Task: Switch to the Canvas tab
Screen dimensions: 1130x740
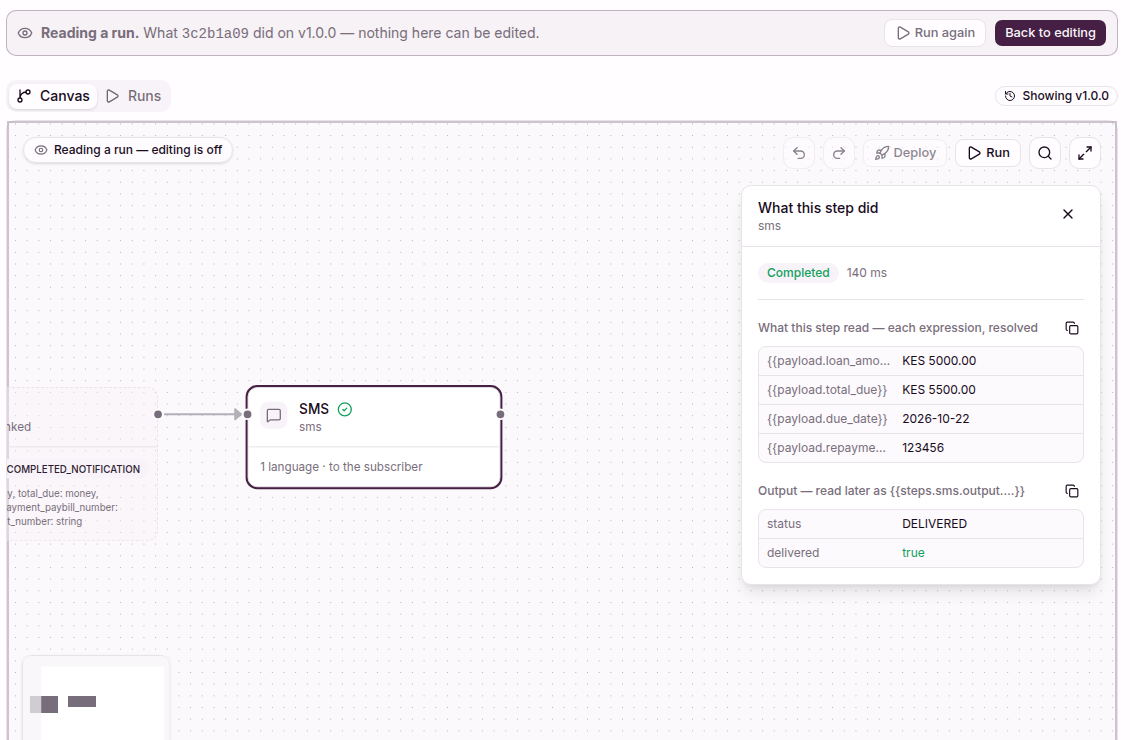Action: point(53,96)
